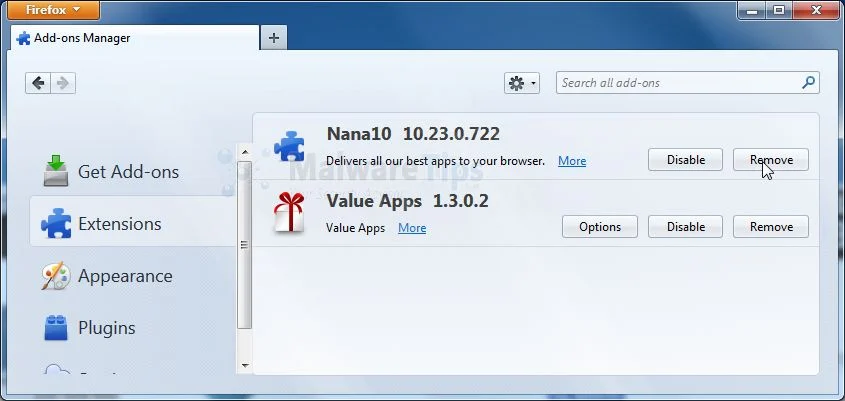Open More link for Nana10
Viewport: 845px width, 401px height.
click(572, 161)
